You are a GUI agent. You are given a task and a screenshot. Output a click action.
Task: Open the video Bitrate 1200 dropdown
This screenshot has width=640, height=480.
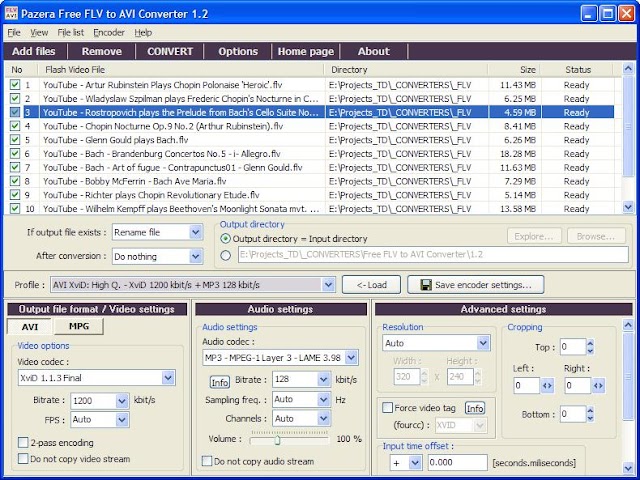click(x=122, y=401)
